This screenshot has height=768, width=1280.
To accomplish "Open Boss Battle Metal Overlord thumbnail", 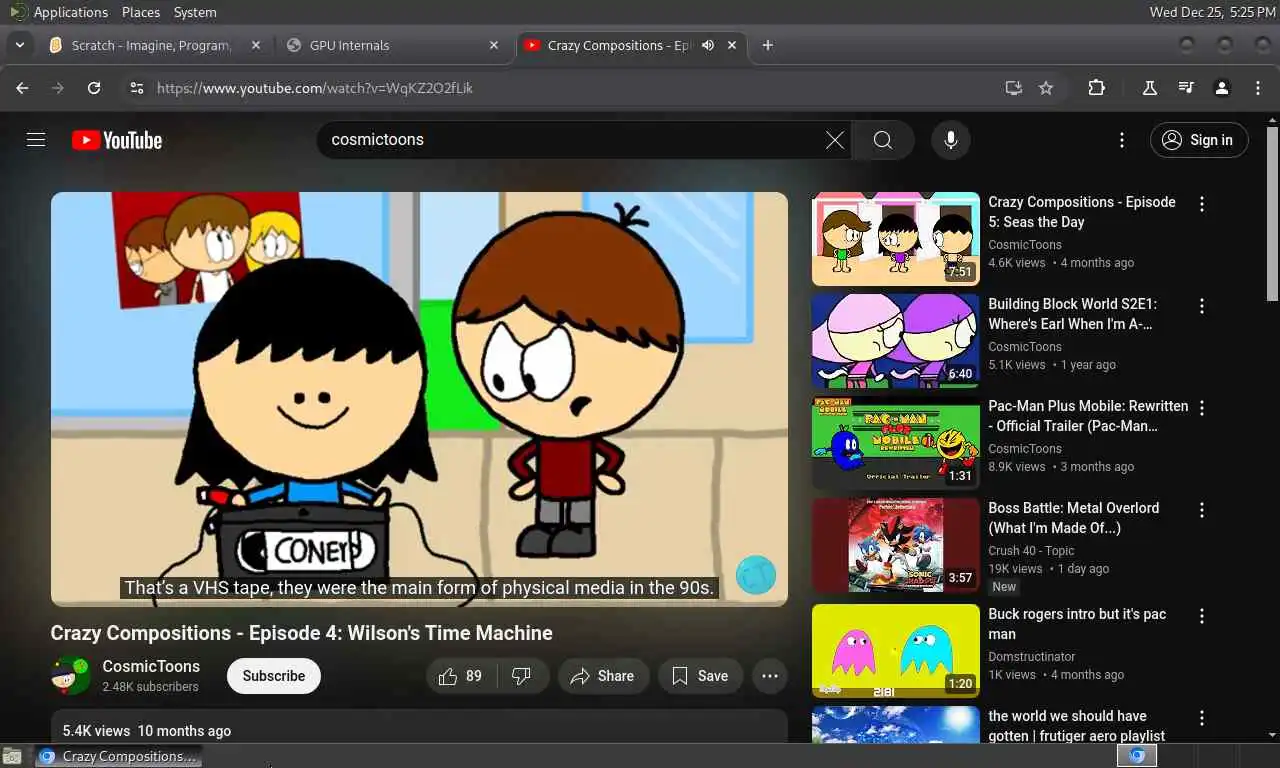I will [x=896, y=545].
